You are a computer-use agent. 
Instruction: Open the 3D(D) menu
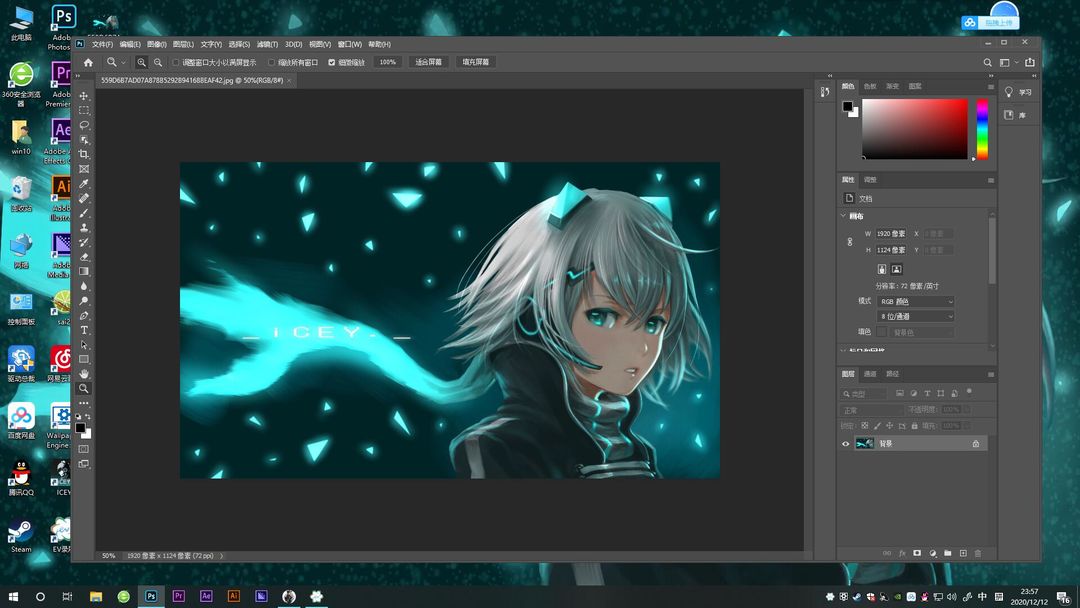point(294,44)
